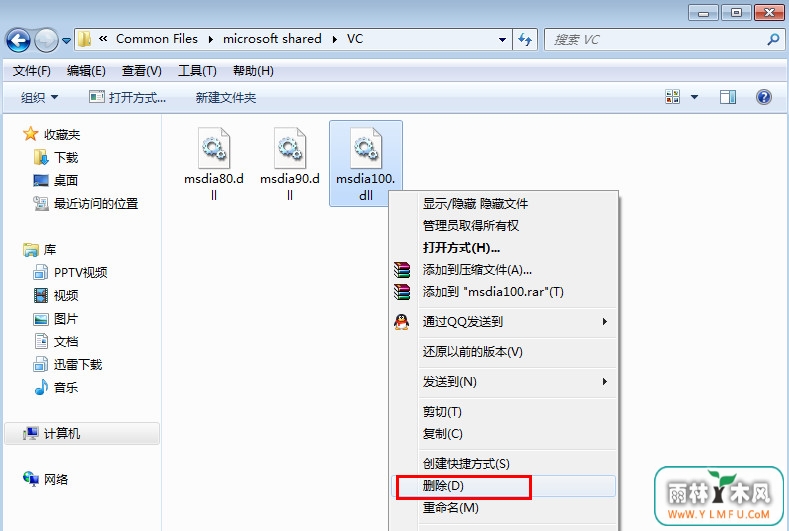Image resolution: width=789 pixels, height=531 pixels.
Task: Open 视频 library
Action: tap(55, 295)
